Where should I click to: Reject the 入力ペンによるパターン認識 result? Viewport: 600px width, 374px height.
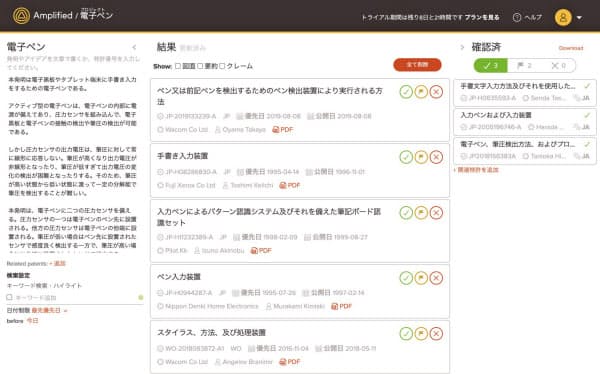click(436, 212)
